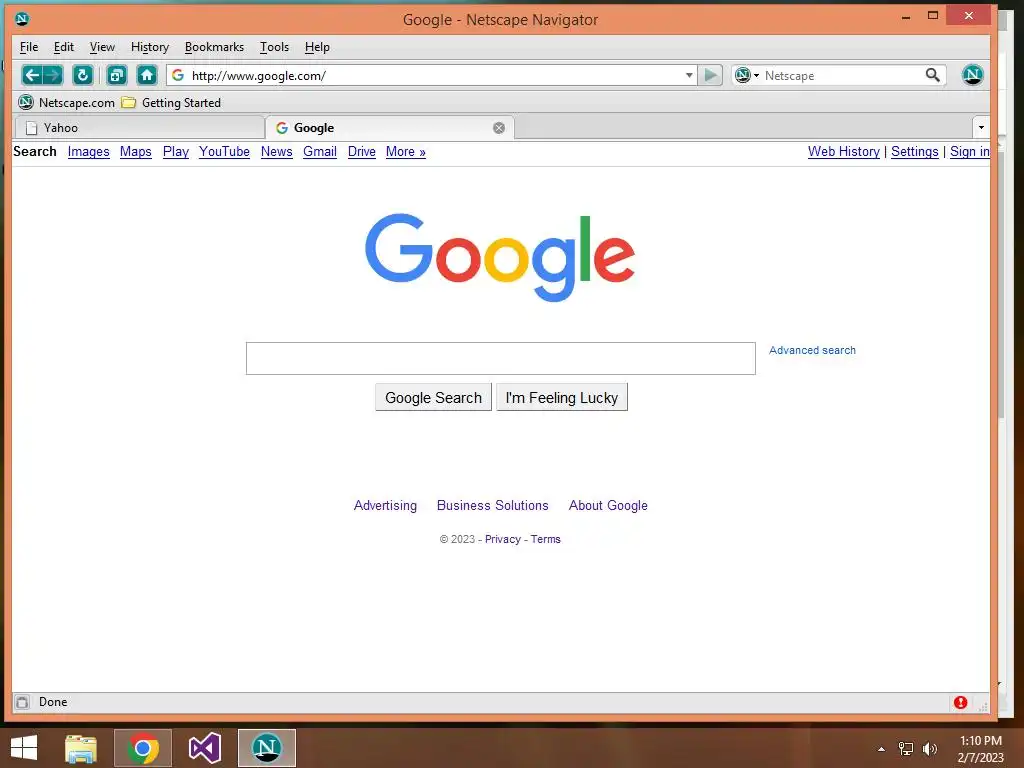1024x768 pixels.
Task: Click the I'm Feeling Lucky button
Action: tap(562, 397)
